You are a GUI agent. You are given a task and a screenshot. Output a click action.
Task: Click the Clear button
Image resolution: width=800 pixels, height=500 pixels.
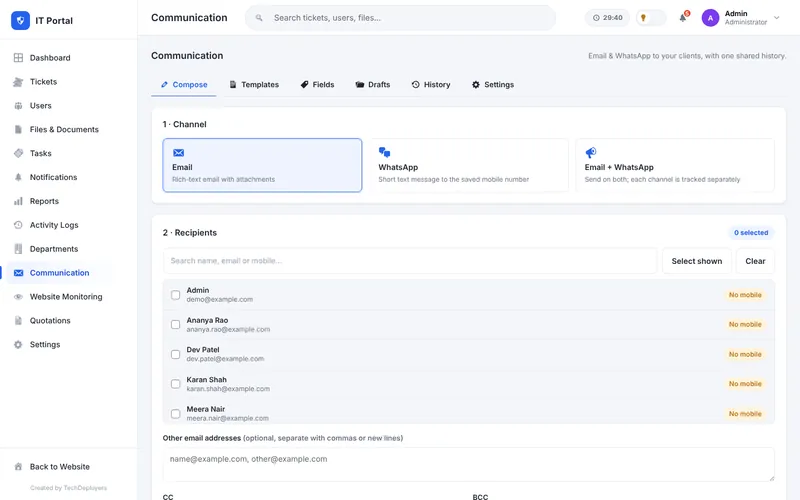click(755, 261)
